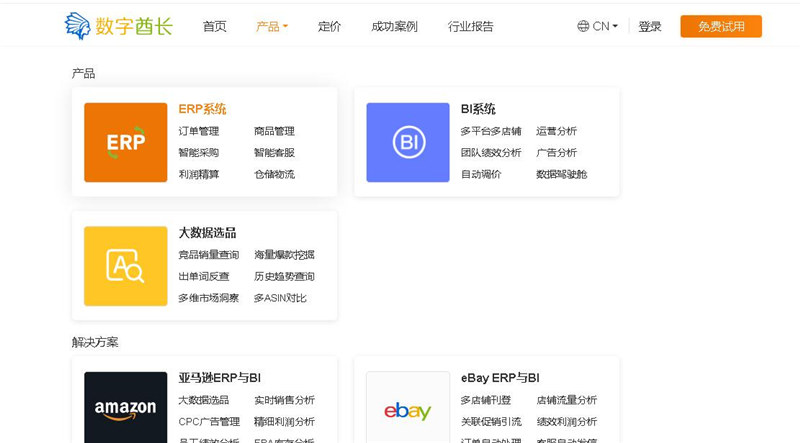This screenshot has height=443, width=800.
Task: Select 广告分析 under BI系统
Action: [x=557, y=153]
